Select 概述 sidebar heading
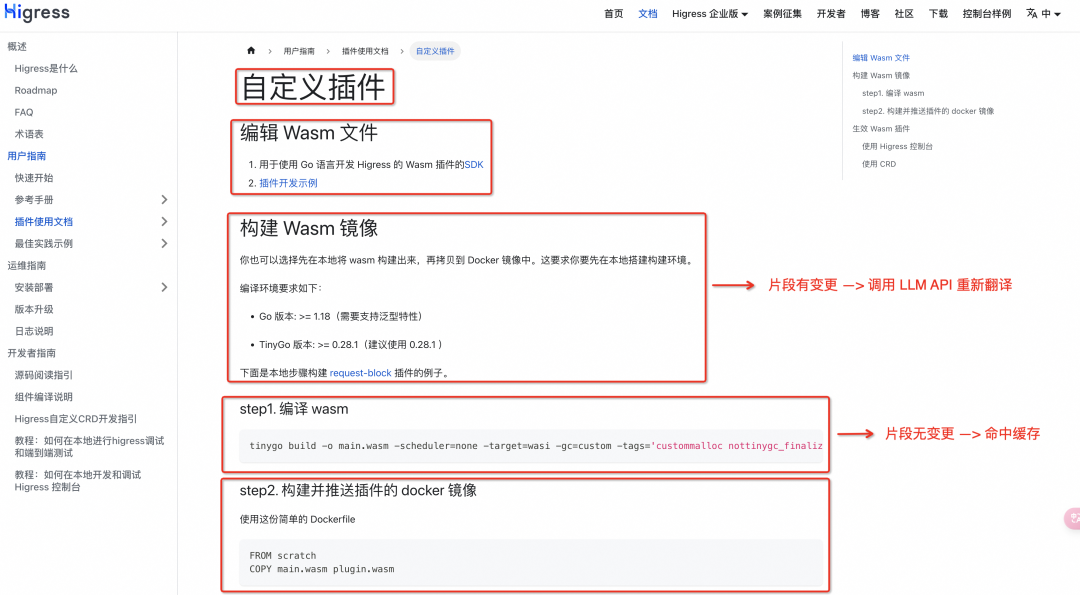 17,47
